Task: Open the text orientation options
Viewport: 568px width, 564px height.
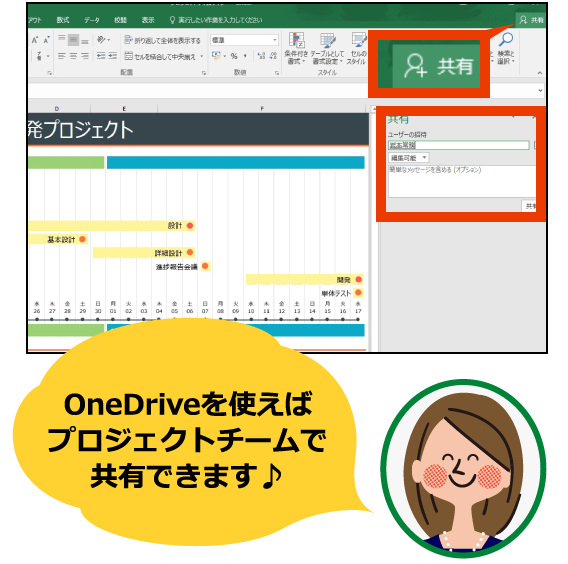Action: [x=103, y=39]
